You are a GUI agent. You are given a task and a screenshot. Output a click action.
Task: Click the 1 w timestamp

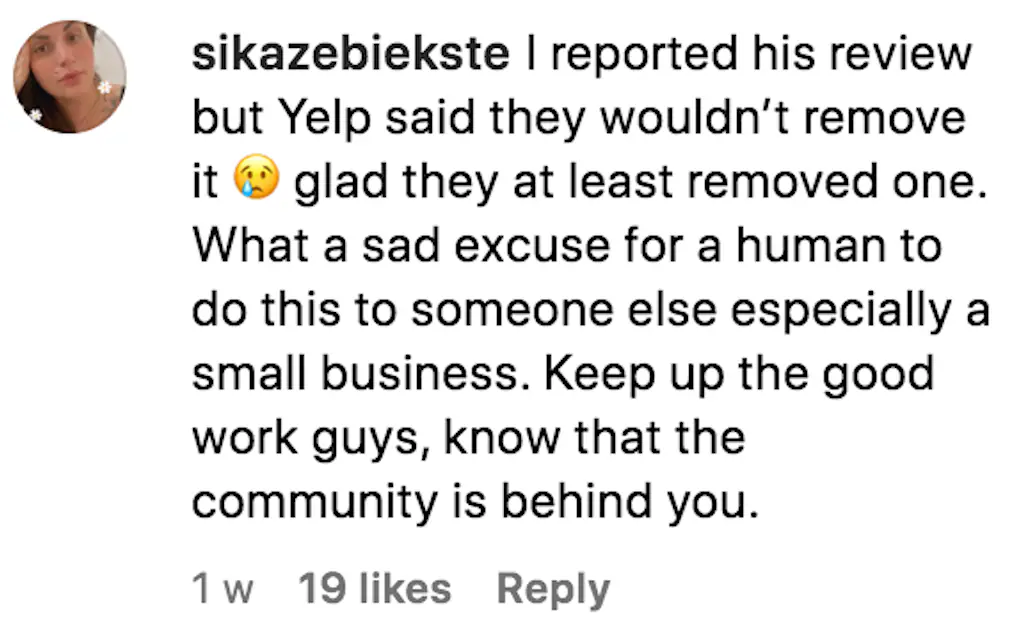click(222, 589)
